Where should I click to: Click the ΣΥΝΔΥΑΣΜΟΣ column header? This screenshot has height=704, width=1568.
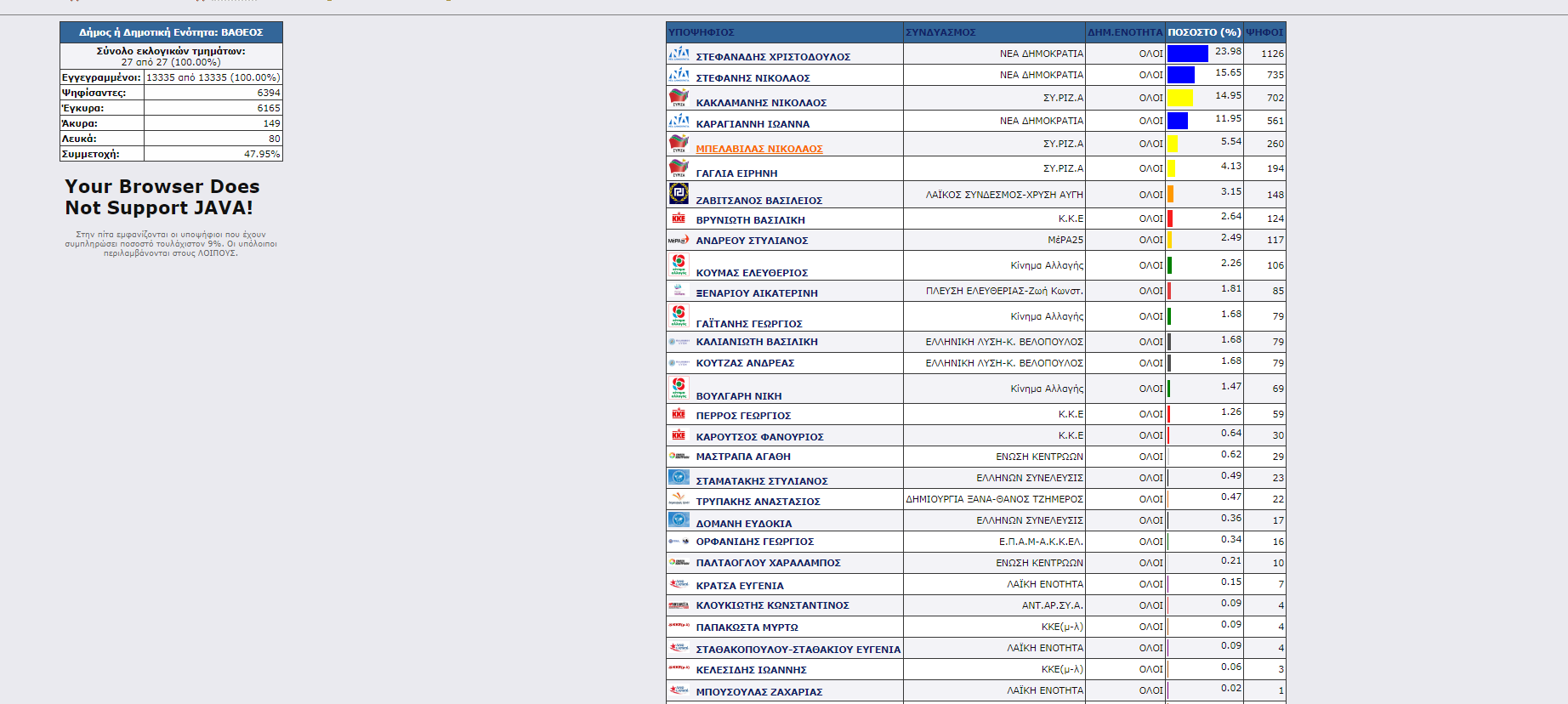pyautogui.click(x=940, y=32)
